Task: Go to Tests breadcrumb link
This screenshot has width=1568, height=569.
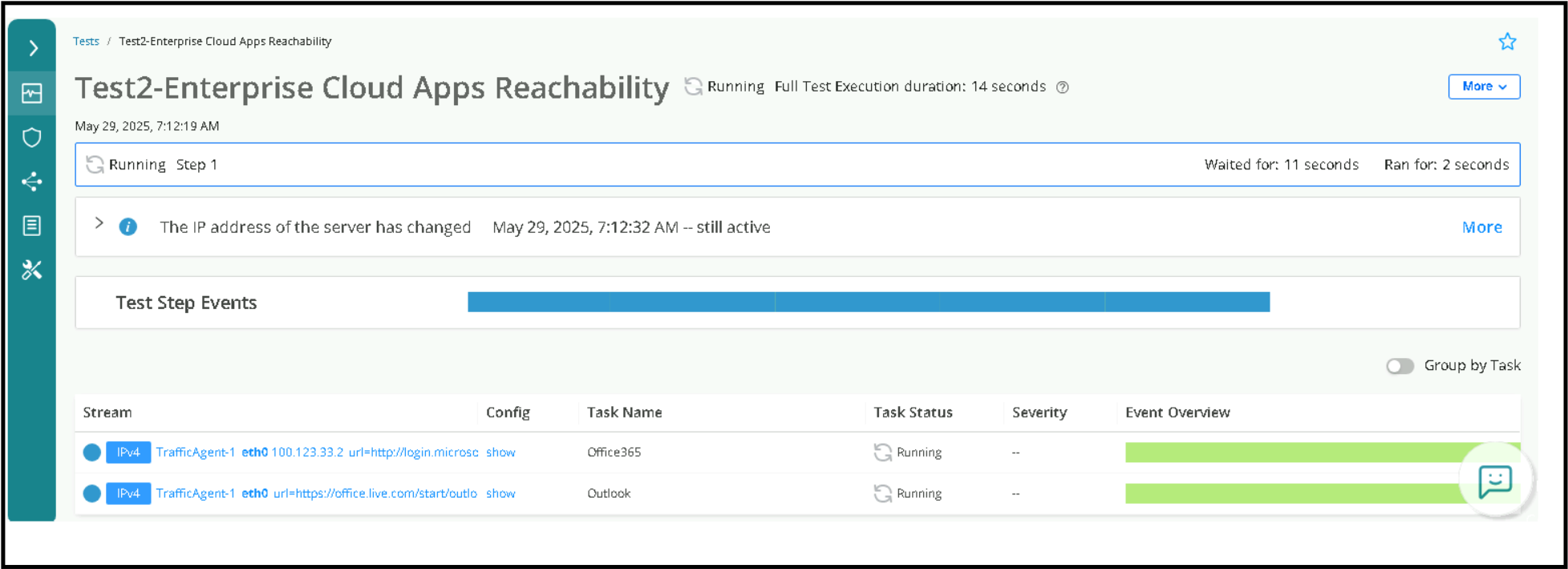Action: pos(86,41)
